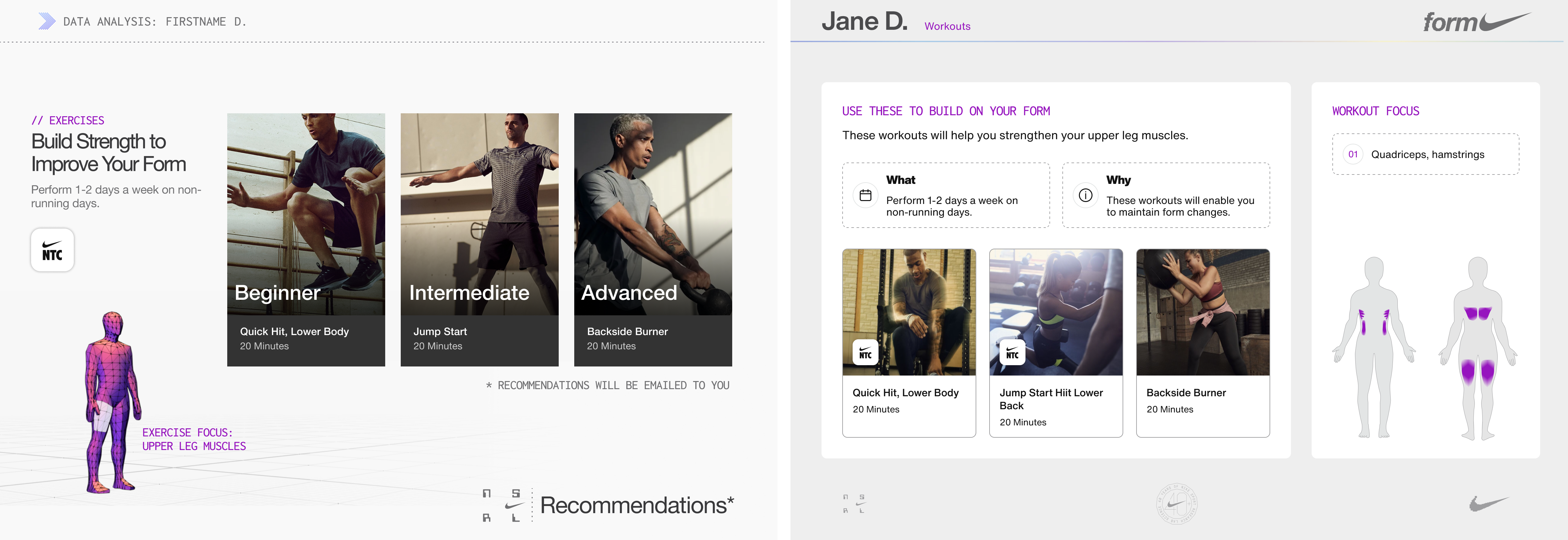The image size is (1568, 540).
Task: Click NTC badge on Quick Hit card
Action: [x=865, y=353]
